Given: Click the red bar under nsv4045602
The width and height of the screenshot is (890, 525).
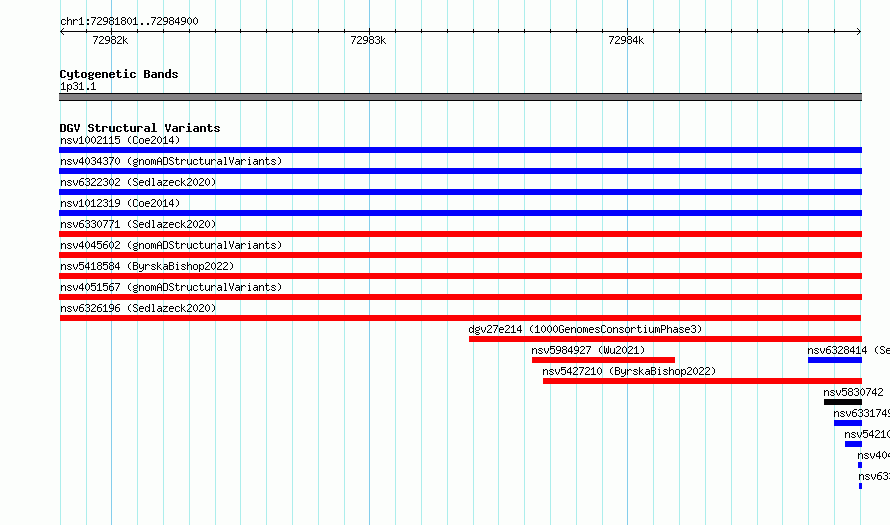Looking at the screenshot, I should (x=460, y=255).
